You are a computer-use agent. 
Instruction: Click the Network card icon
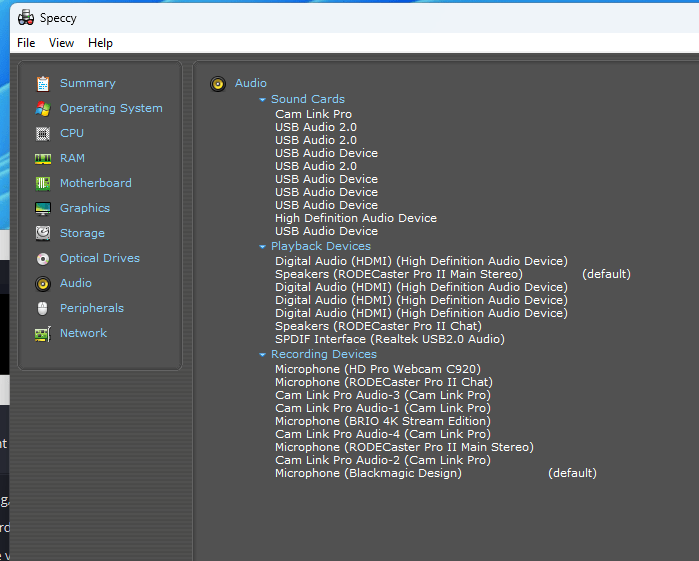click(x=43, y=334)
